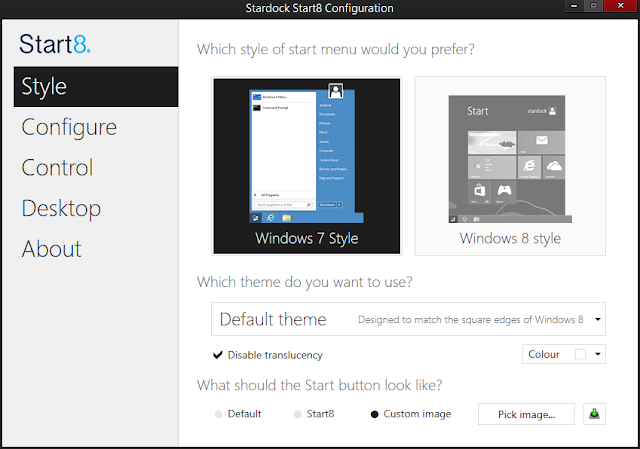Screen dimensions: 640x449
Task: Close the Start8 Configuration window
Action: point(621,6)
